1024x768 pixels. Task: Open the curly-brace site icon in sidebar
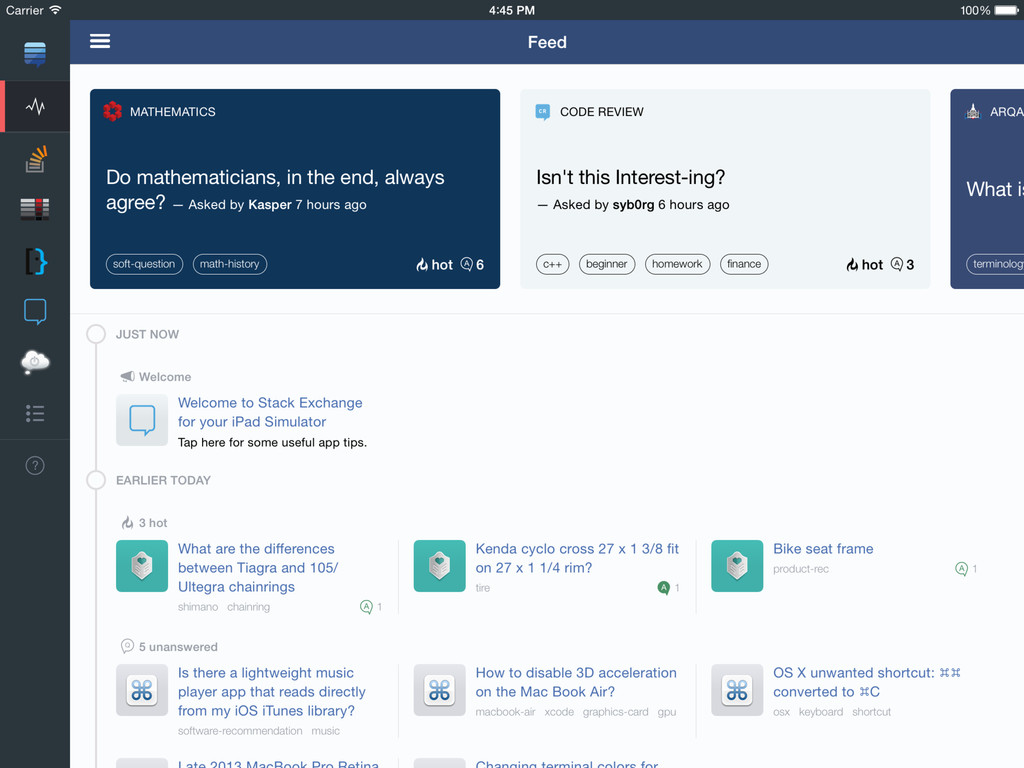(x=36, y=261)
